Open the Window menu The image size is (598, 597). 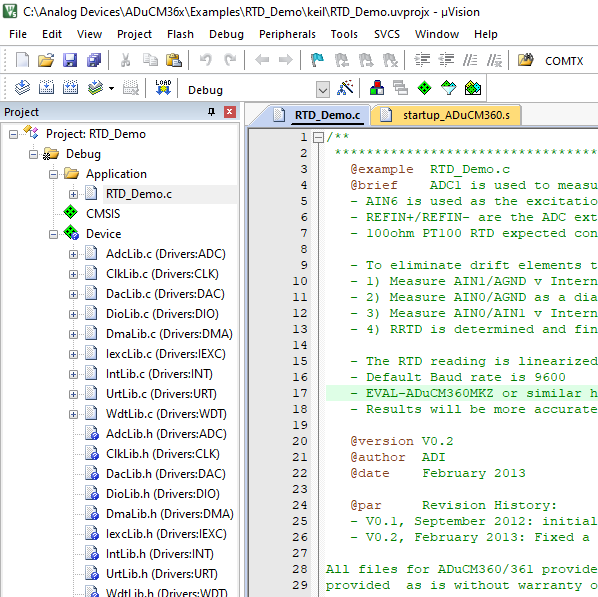(x=437, y=34)
